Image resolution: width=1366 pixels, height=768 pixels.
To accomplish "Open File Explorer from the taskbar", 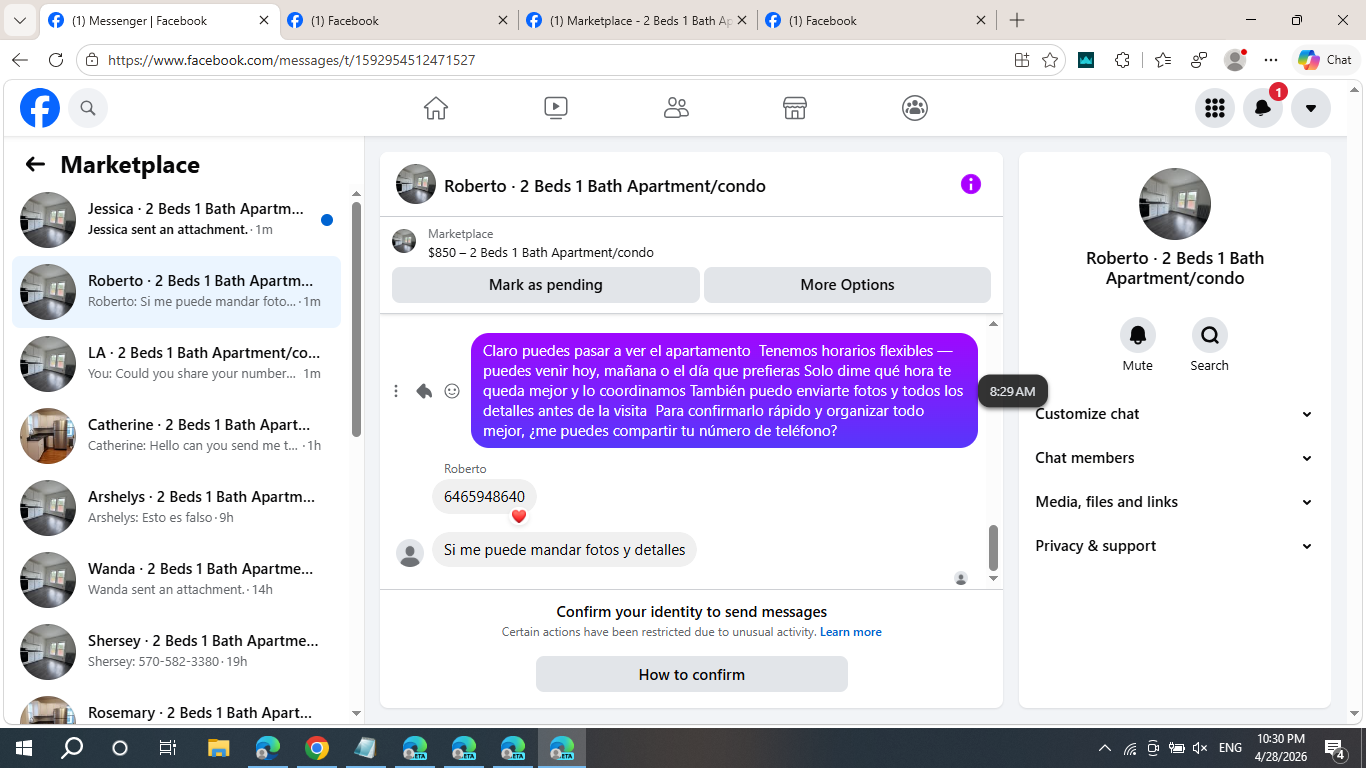I will pyautogui.click(x=218, y=748).
